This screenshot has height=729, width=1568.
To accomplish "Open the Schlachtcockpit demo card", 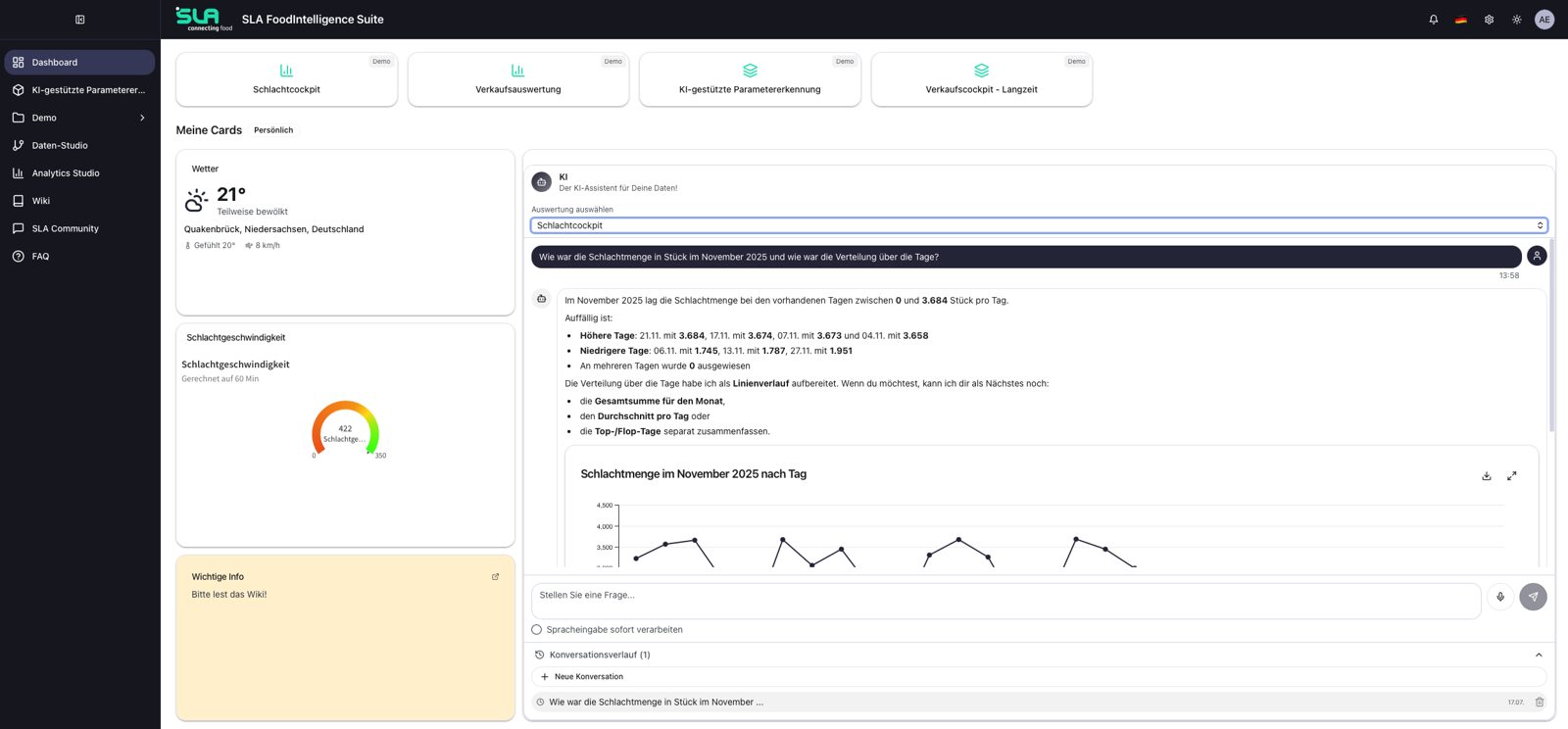I will click(286, 79).
